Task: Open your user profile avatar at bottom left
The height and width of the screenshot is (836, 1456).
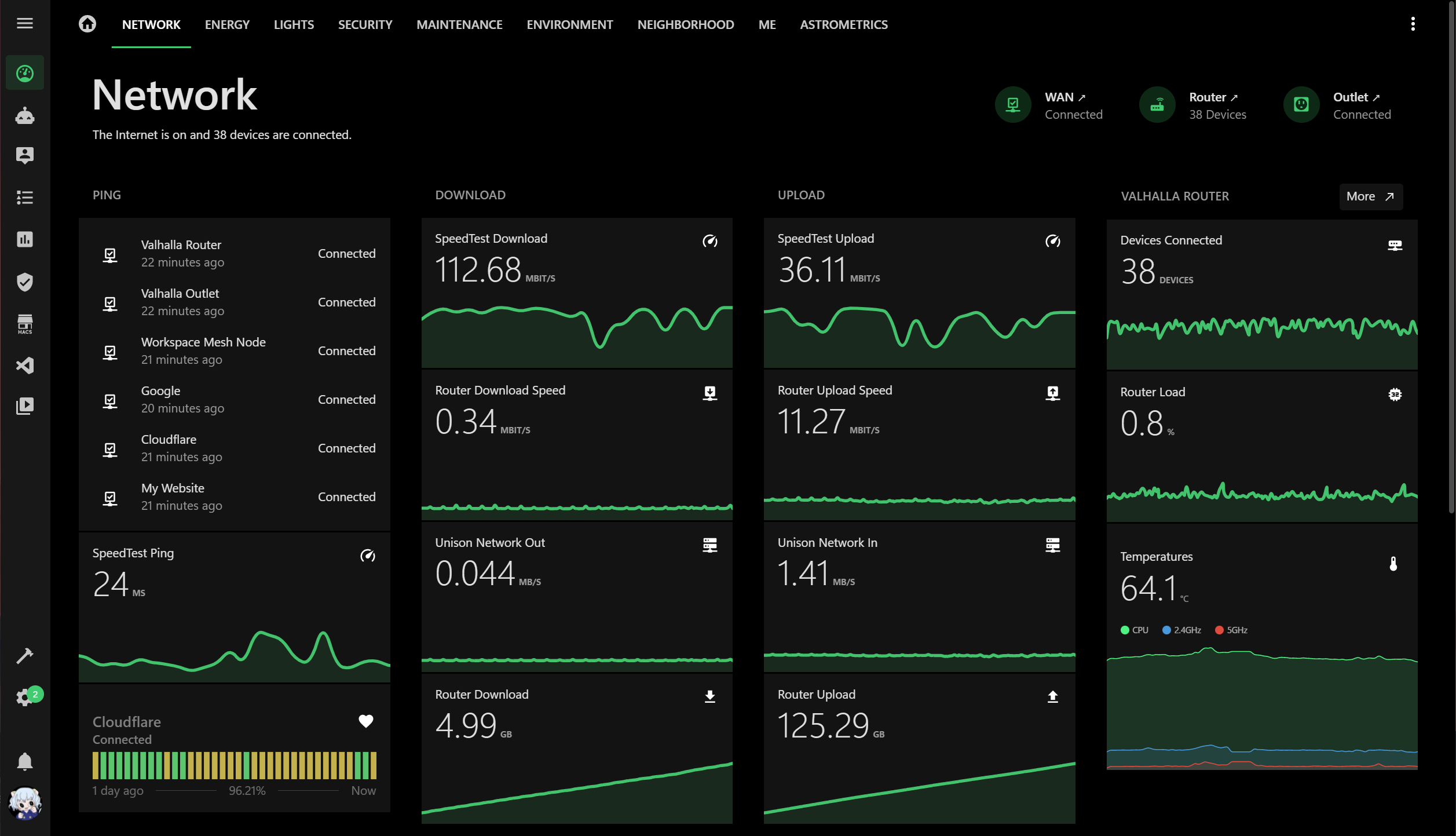Action: [x=24, y=803]
